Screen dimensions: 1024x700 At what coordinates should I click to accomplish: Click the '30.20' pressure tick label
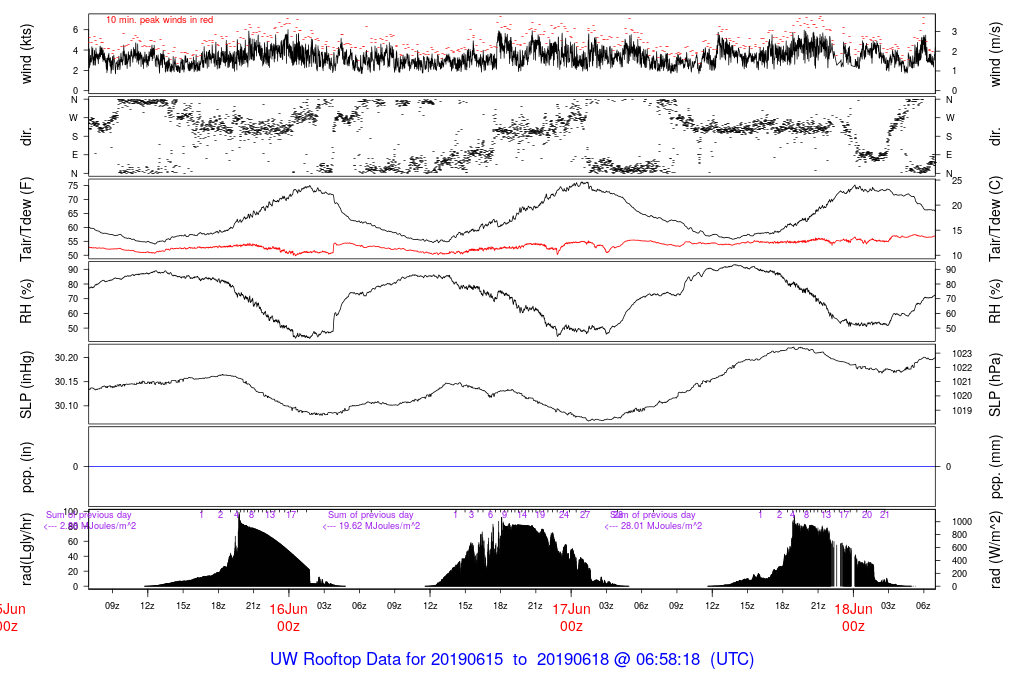point(67,358)
